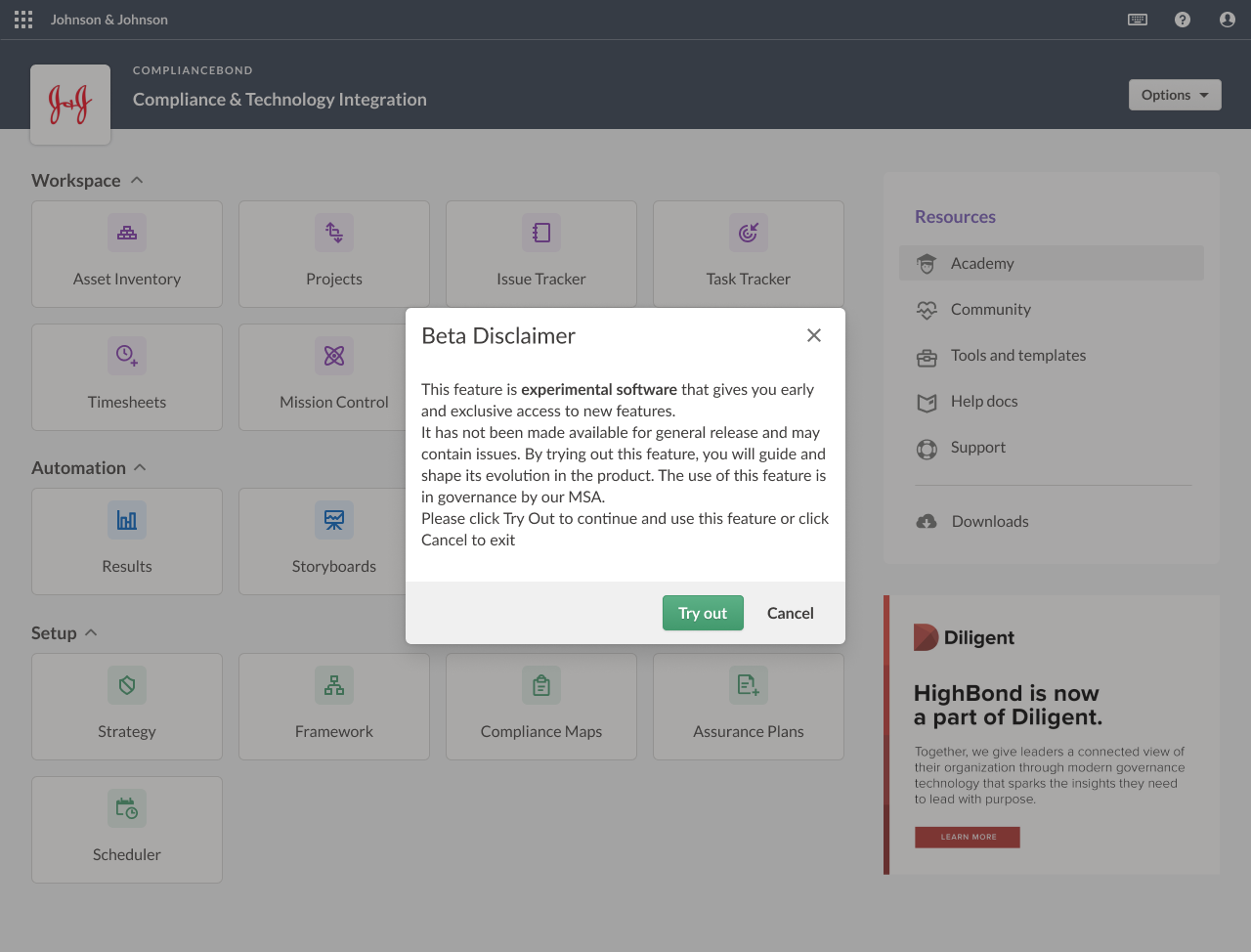Expand the Options dropdown
Image resolution: width=1251 pixels, height=952 pixels.
pyautogui.click(x=1175, y=95)
